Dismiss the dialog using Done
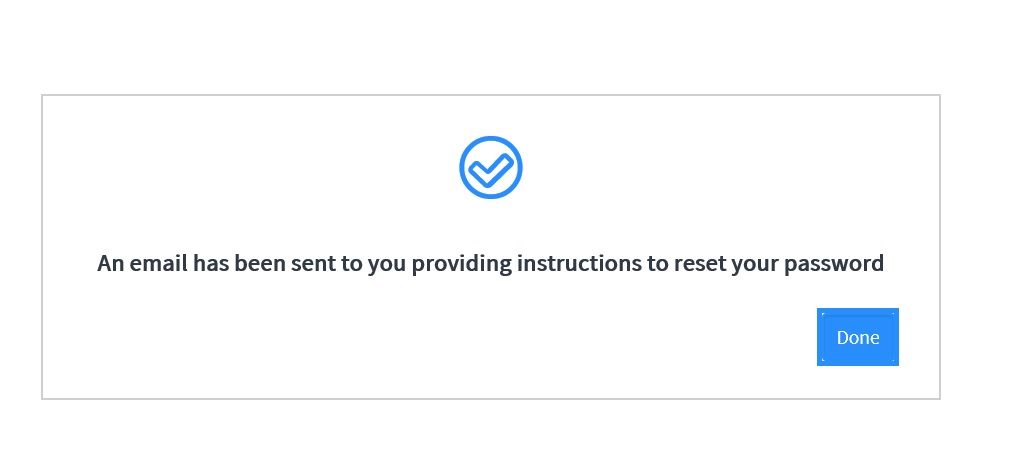1032x476 pixels. coord(858,337)
